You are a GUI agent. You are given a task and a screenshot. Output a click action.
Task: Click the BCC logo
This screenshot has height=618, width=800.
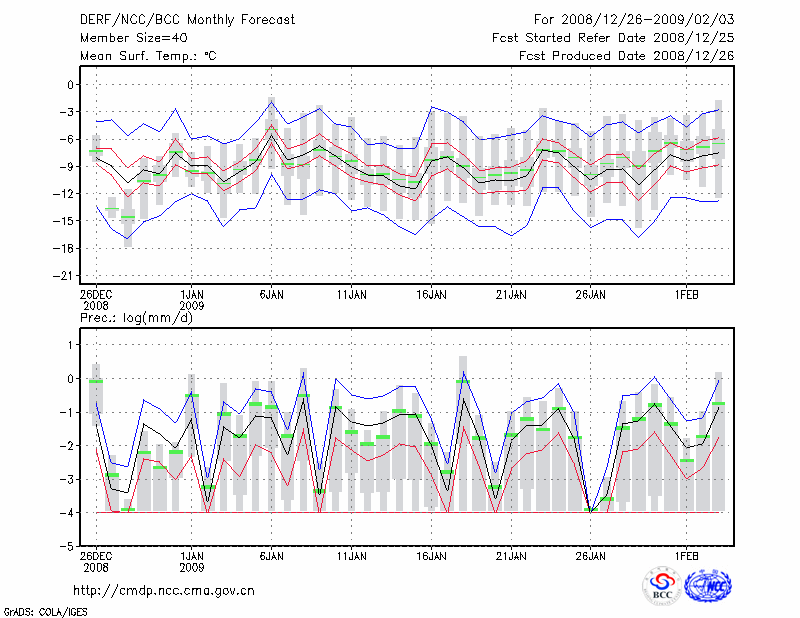pyautogui.click(x=662, y=586)
